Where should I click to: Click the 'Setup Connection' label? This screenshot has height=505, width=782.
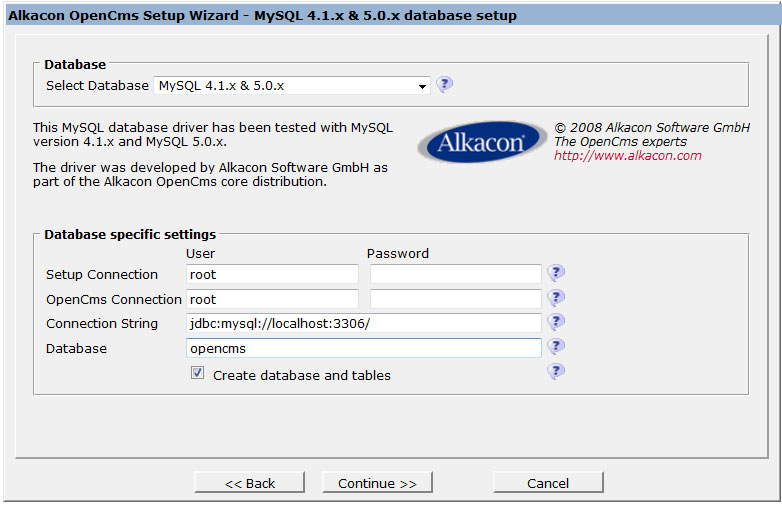(102, 275)
